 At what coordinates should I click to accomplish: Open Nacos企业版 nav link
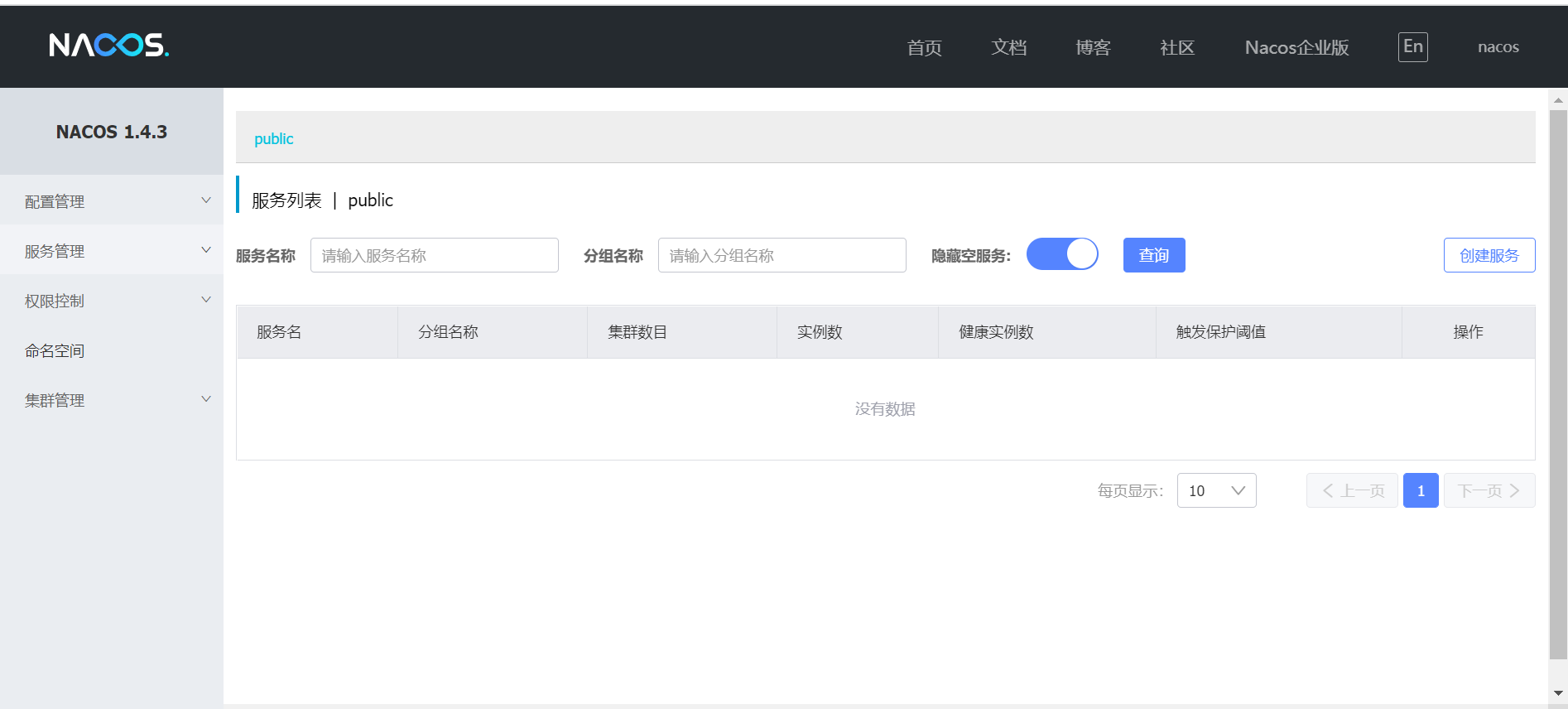(x=1296, y=48)
